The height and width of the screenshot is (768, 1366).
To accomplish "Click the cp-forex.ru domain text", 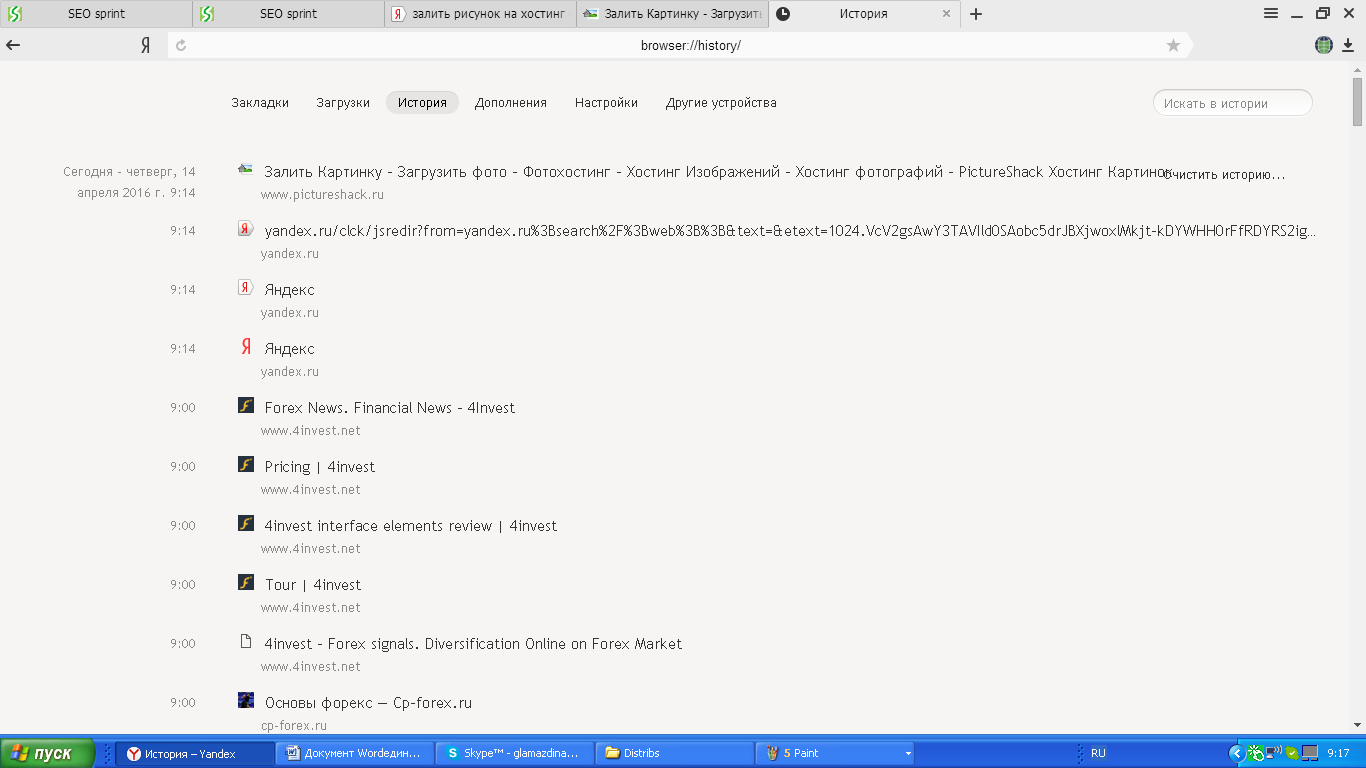I will (x=294, y=726).
